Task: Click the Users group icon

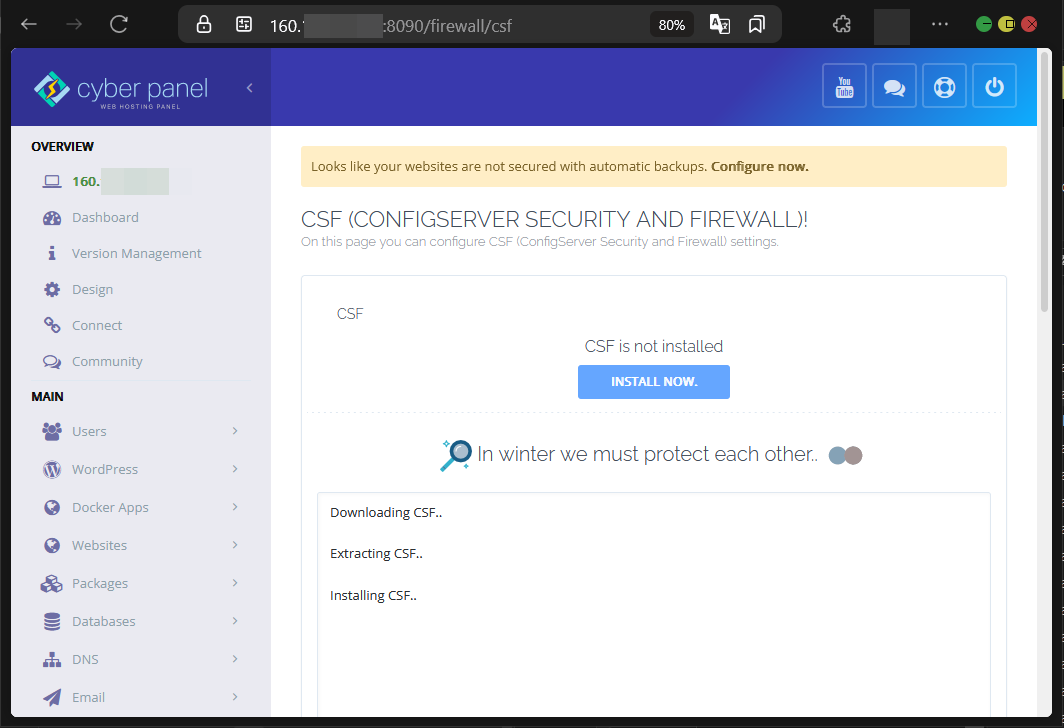Action: tap(52, 432)
